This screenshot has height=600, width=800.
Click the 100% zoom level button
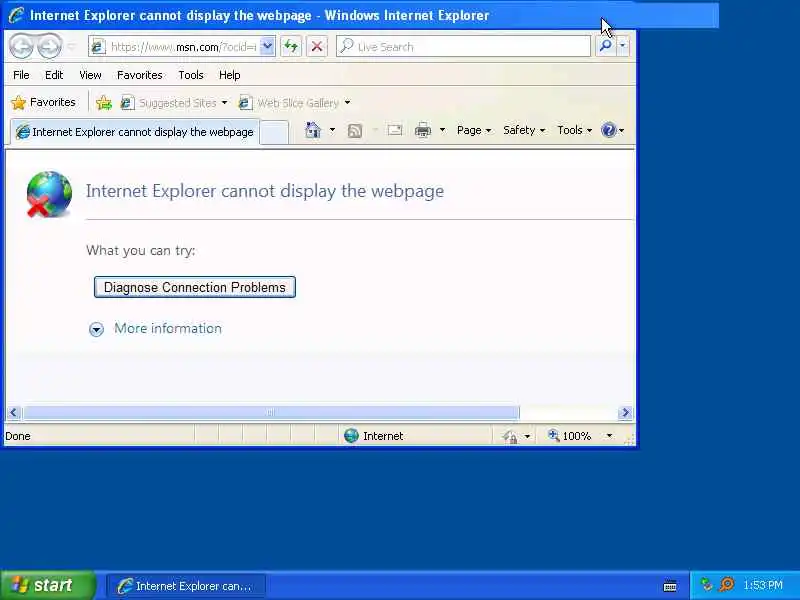click(569, 436)
